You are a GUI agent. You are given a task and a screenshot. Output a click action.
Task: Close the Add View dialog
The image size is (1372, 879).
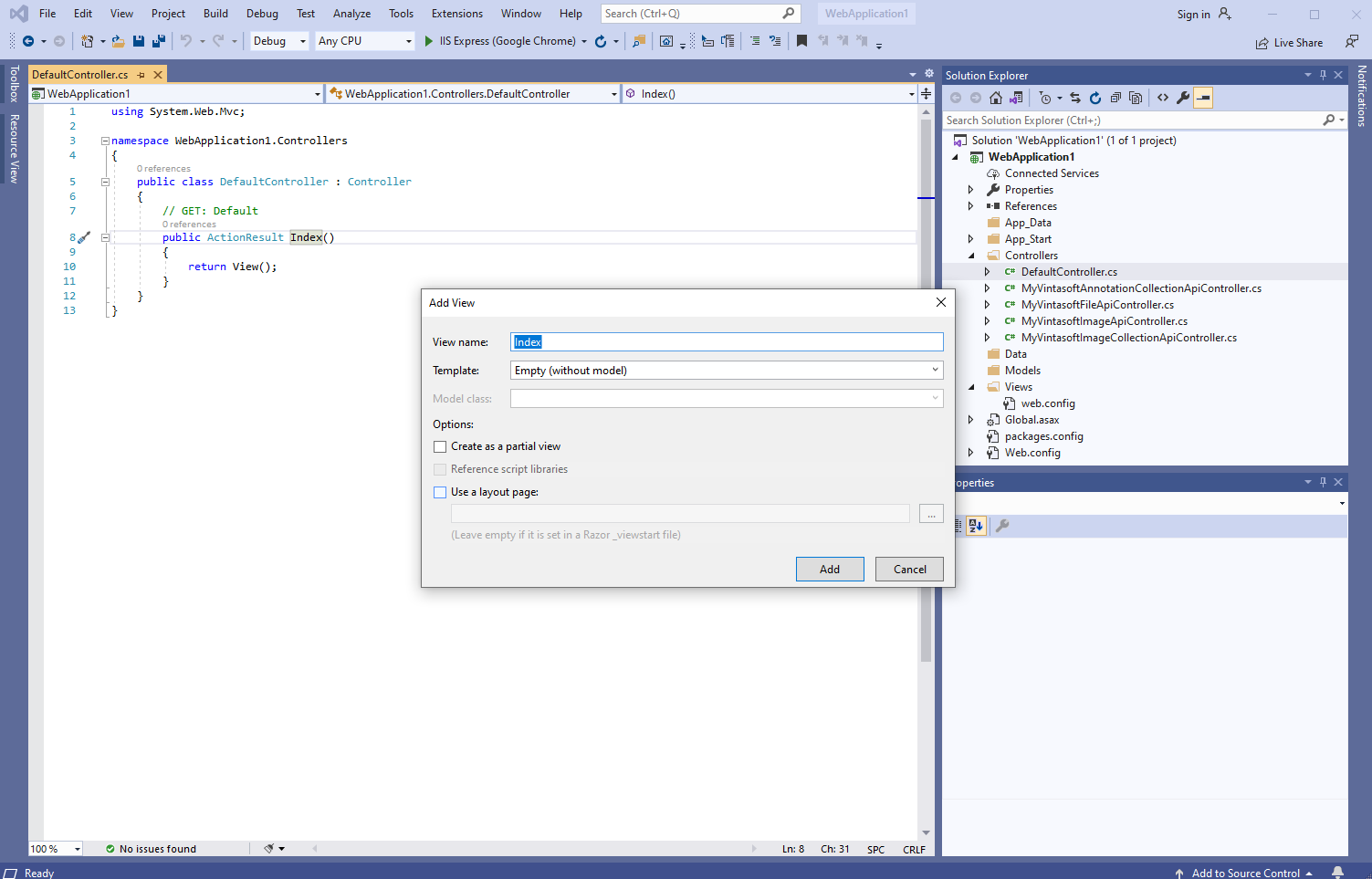pyautogui.click(x=941, y=302)
